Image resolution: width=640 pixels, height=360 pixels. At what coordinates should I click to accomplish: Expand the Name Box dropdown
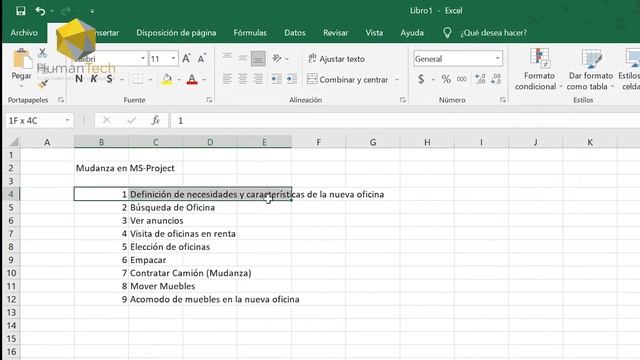click(67, 121)
